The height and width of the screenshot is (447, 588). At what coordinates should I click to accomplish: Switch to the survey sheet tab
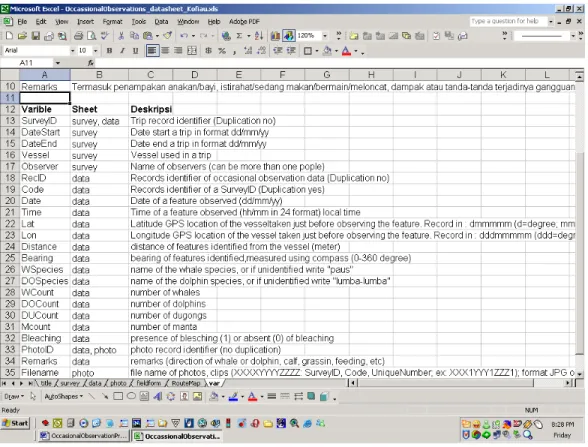coord(70,383)
